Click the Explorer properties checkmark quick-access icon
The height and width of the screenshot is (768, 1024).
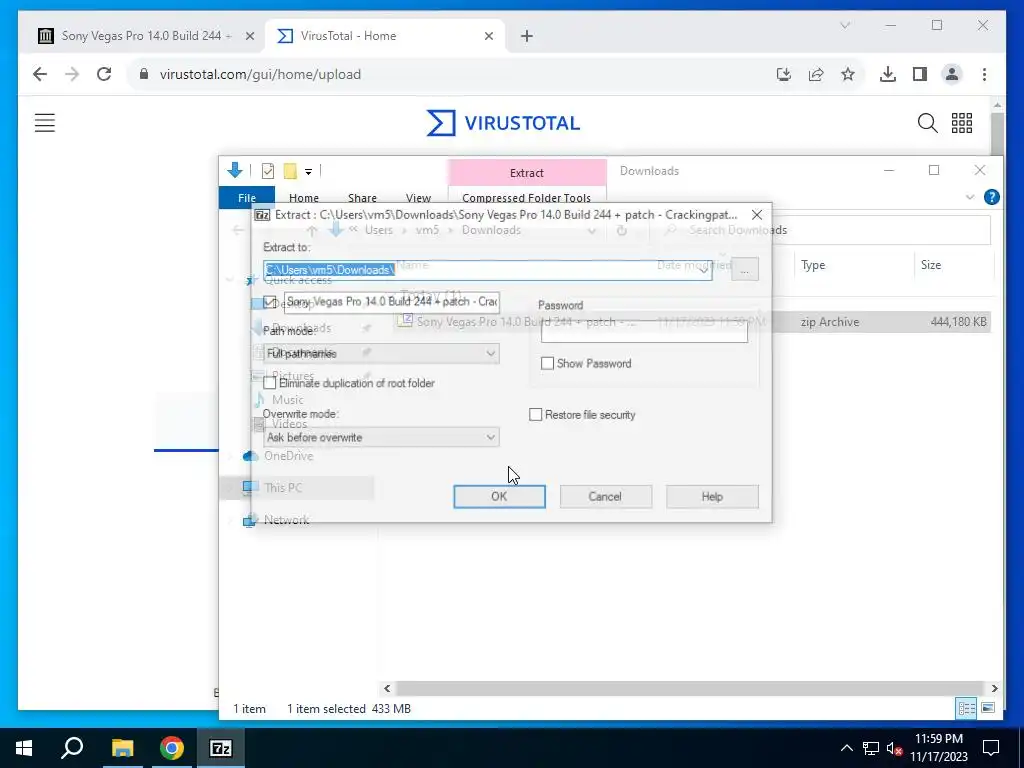pos(268,171)
